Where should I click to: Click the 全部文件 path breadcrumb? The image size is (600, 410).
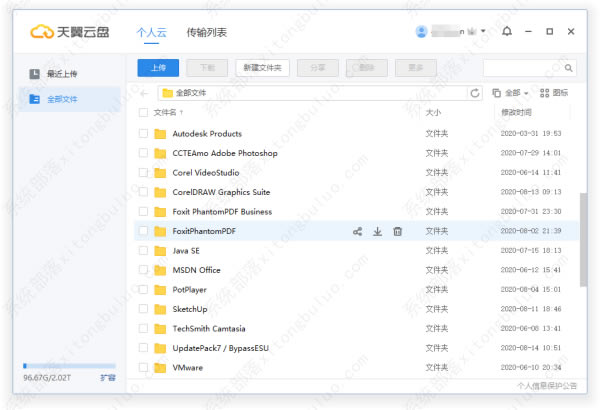191,93
